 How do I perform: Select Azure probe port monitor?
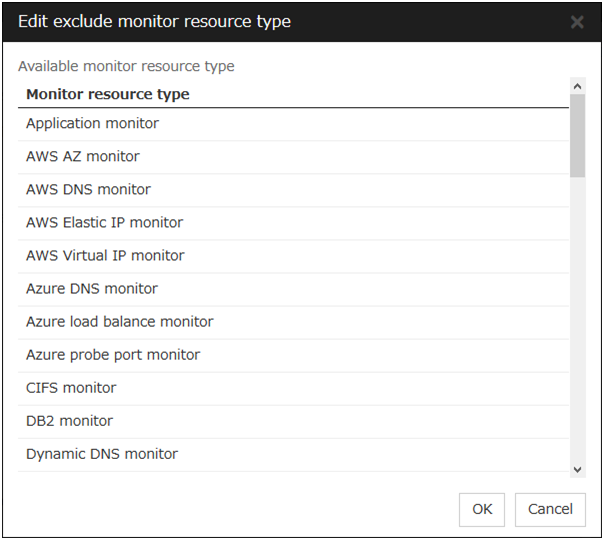pos(113,355)
